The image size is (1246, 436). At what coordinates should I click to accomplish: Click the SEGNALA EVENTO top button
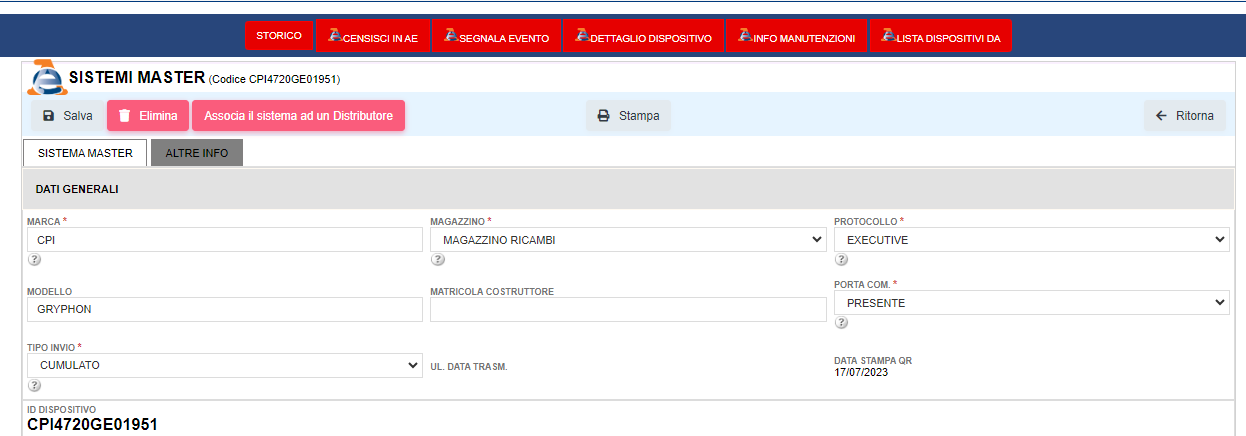[497, 36]
